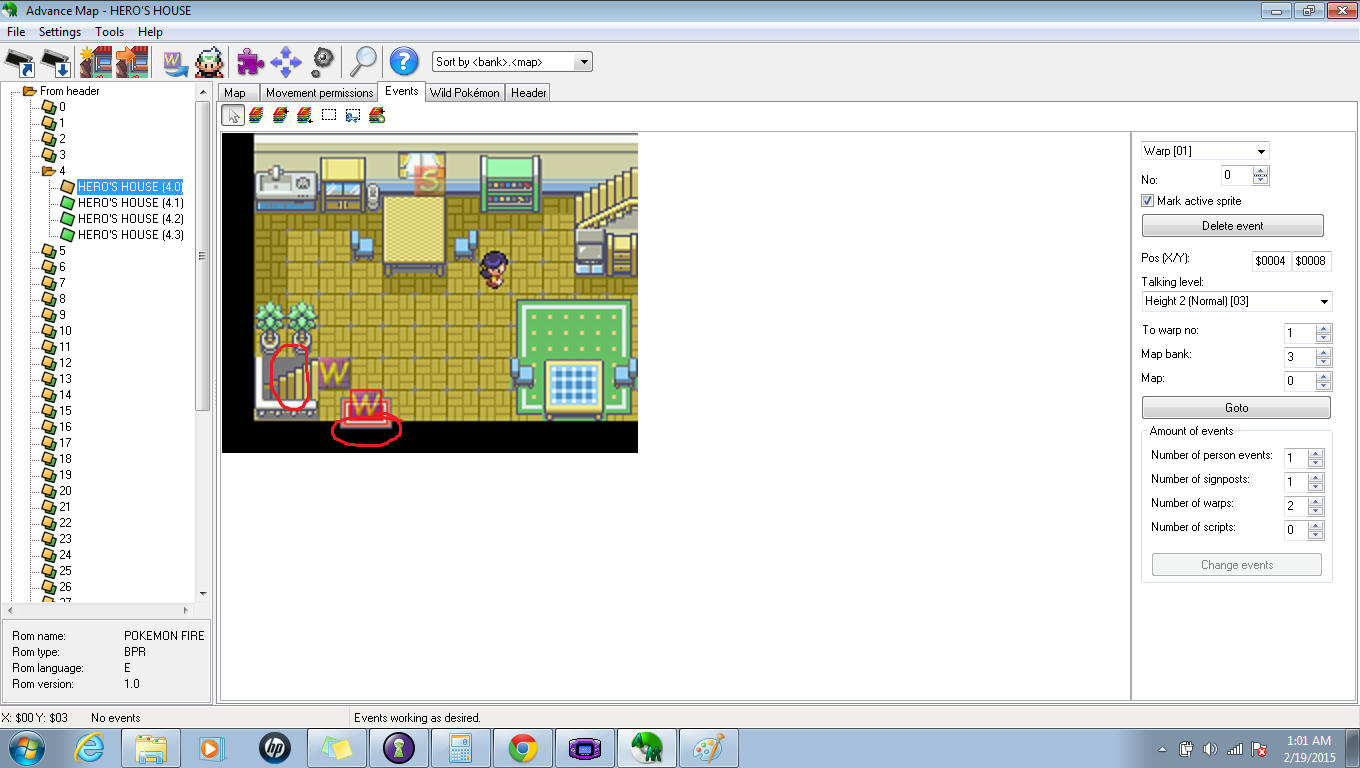Viewport: 1360px width, 768px height.
Task: Open the Settings menu
Action: pos(60,32)
